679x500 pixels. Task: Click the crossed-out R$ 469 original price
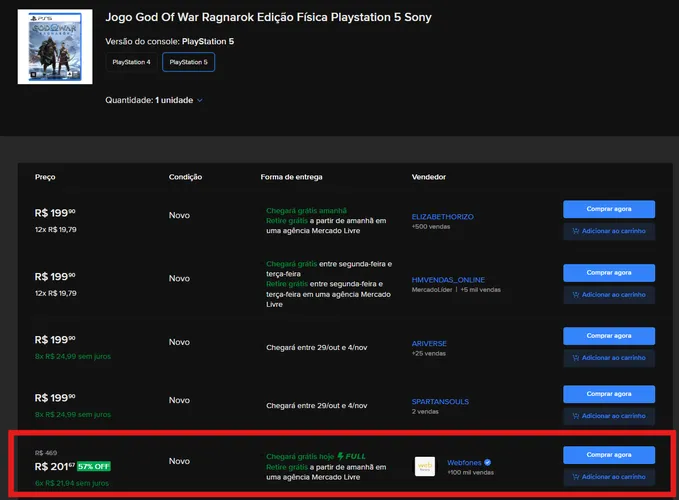(x=46, y=453)
